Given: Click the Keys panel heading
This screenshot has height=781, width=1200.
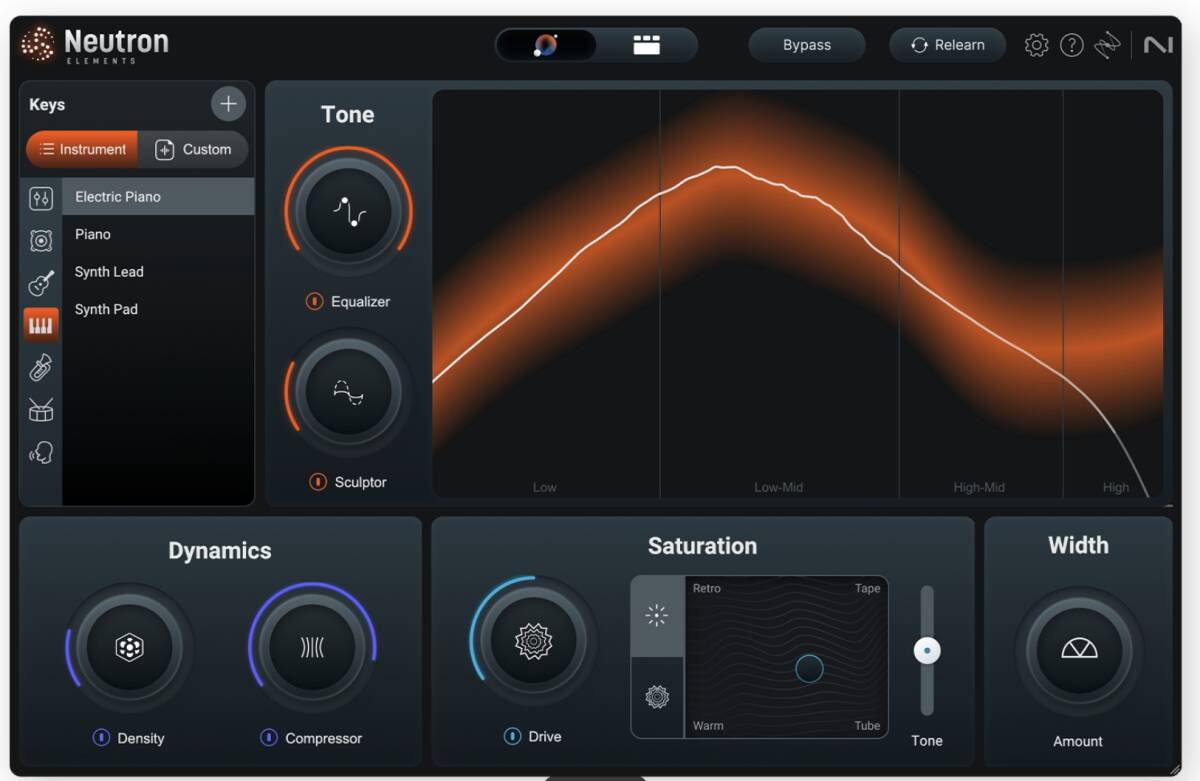Looking at the screenshot, I should (x=47, y=104).
